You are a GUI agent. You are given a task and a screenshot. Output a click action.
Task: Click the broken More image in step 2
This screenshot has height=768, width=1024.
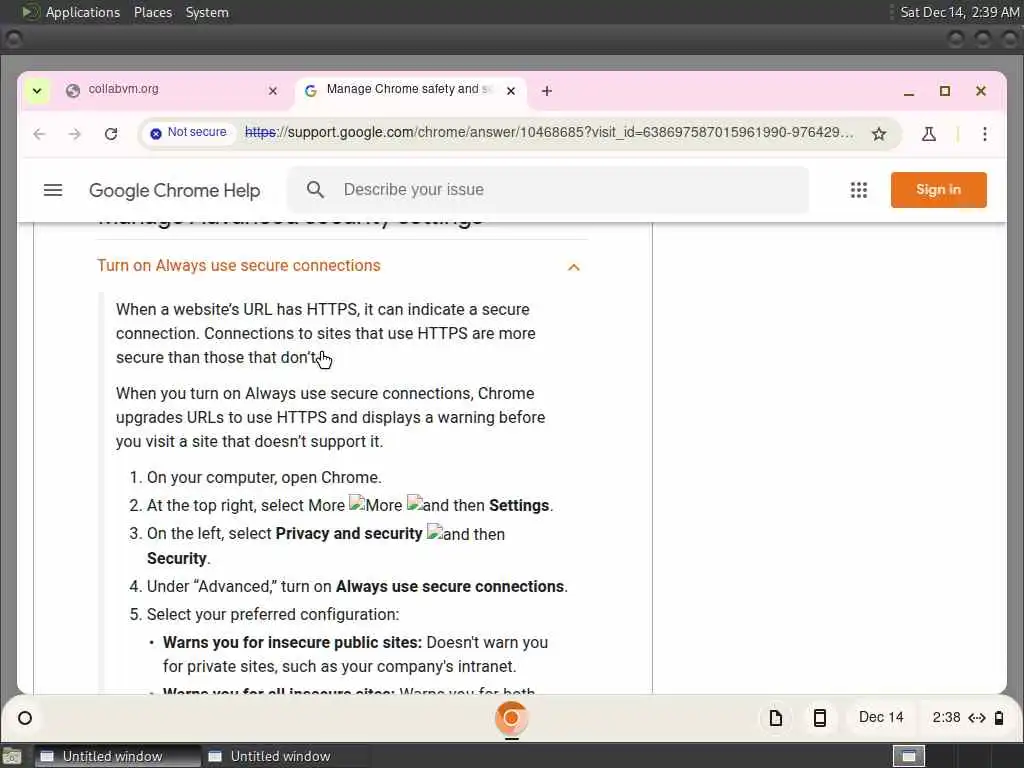[376, 505]
